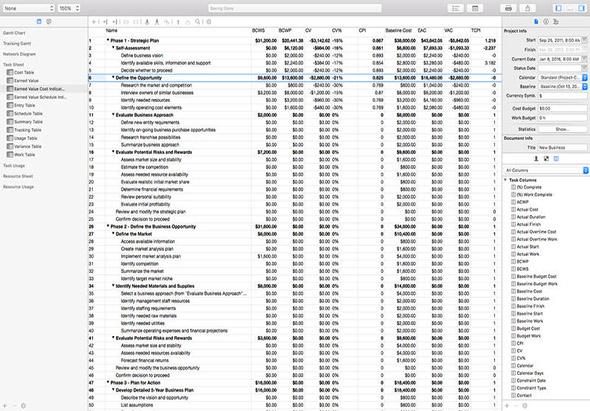Viewport: 590px width, 411px height.
Task: Open the zoom percentage dropdown
Action: (69, 8)
